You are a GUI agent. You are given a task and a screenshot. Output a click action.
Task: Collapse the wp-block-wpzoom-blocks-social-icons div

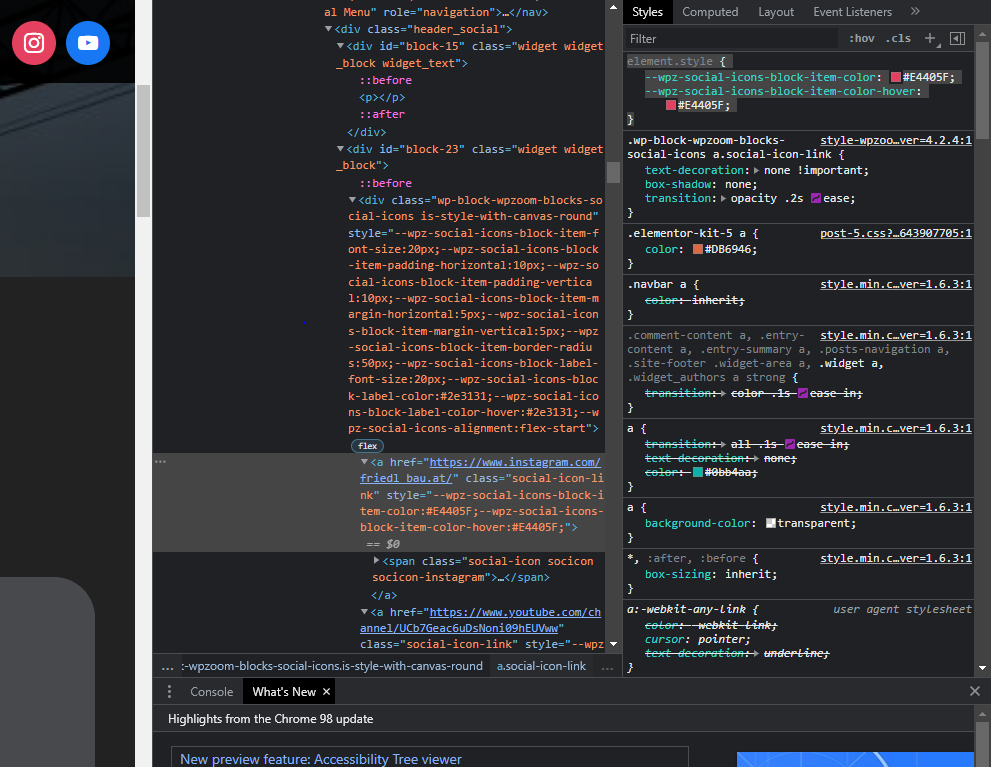[x=352, y=200]
